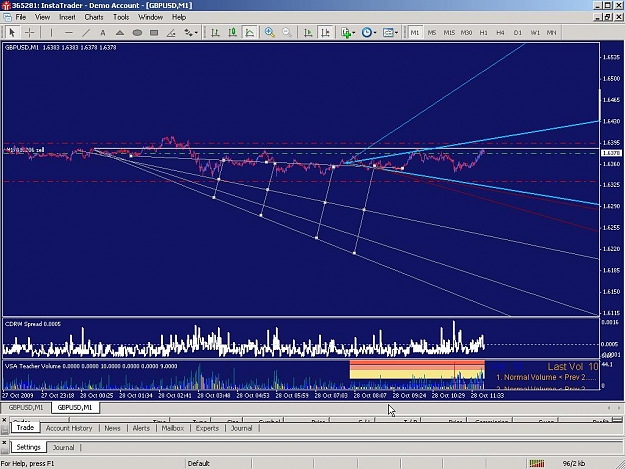
Task: Close the Tester panel
Action: tap(4, 443)
